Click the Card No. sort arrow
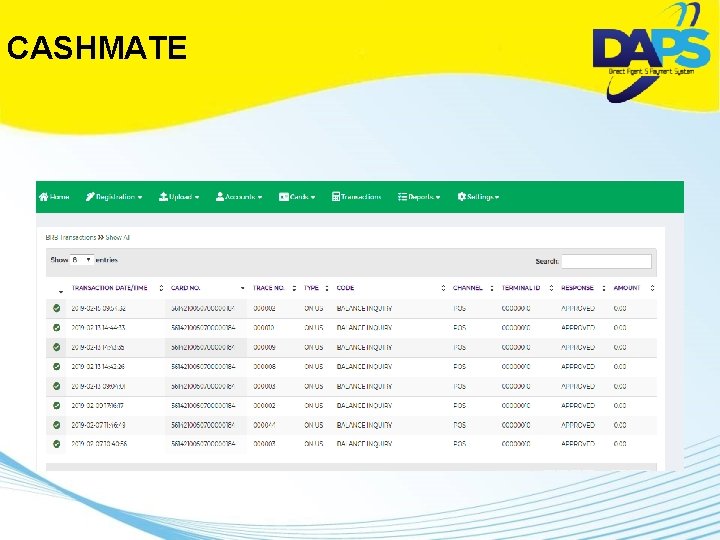This screenshot has width=720, height=540. [242, 288]
